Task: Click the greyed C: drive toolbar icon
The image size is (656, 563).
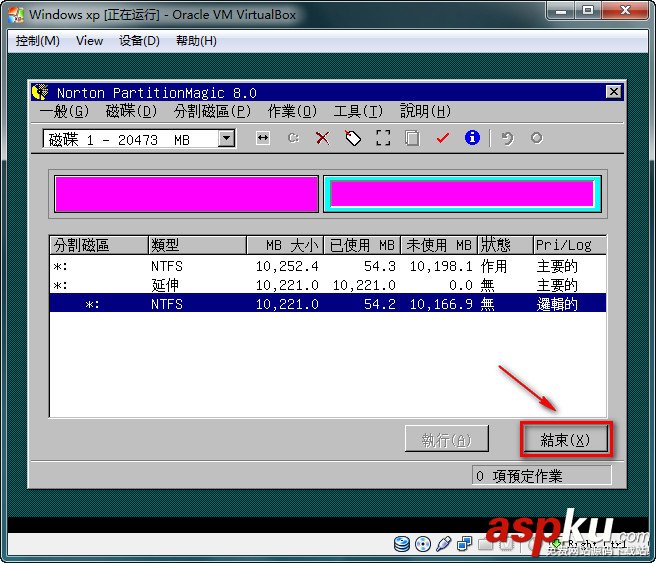Action: coord(293,138)
